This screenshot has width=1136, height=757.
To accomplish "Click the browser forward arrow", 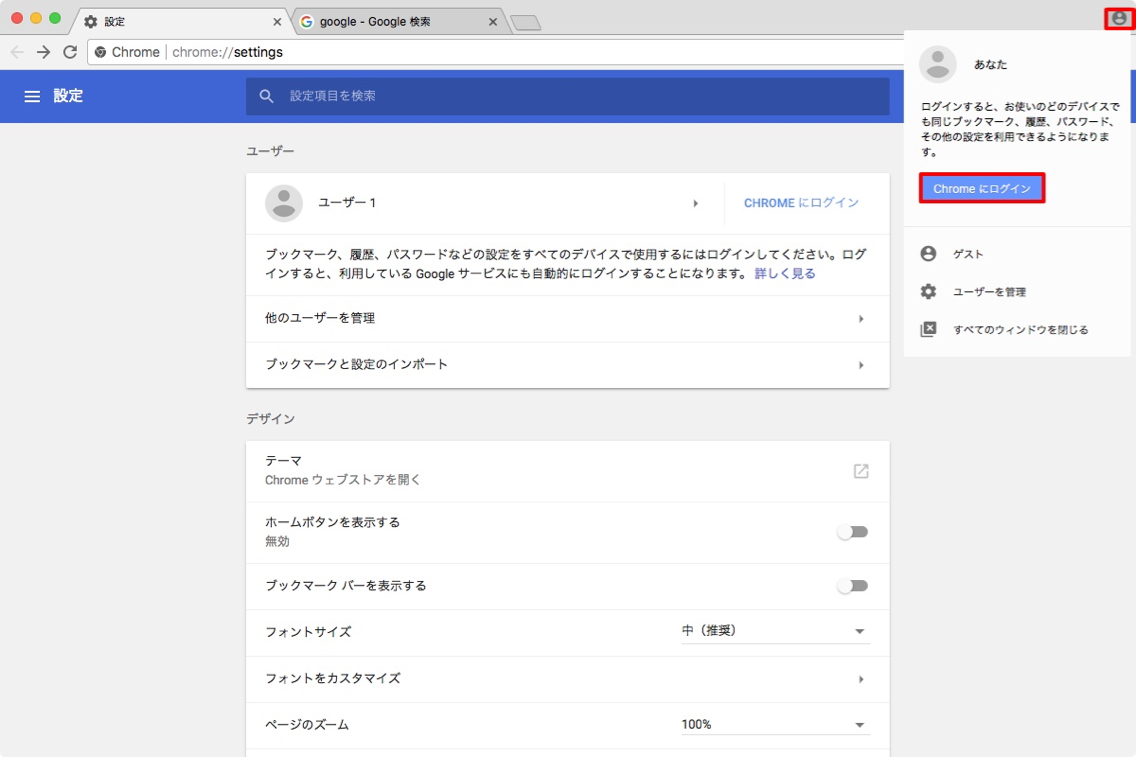I will pyautogui.click(x=43, y=52).
